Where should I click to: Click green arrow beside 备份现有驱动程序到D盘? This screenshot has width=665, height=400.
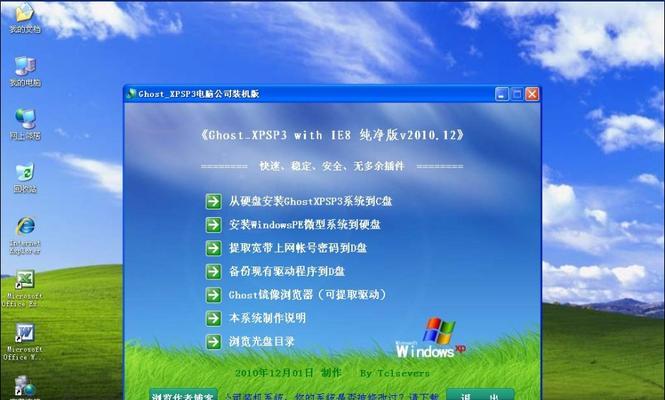(213, 271)
